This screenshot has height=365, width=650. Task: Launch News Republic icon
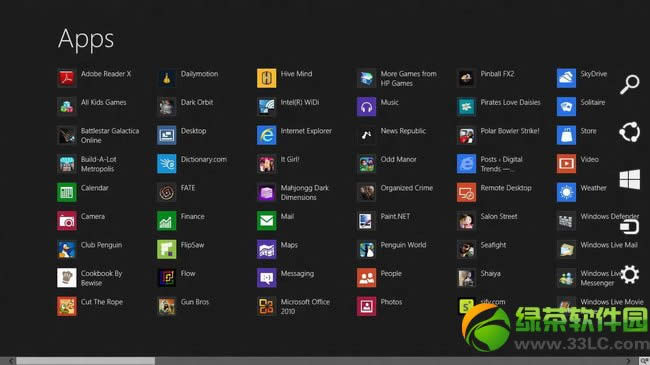pyautogui.click(x=366, y=135)
